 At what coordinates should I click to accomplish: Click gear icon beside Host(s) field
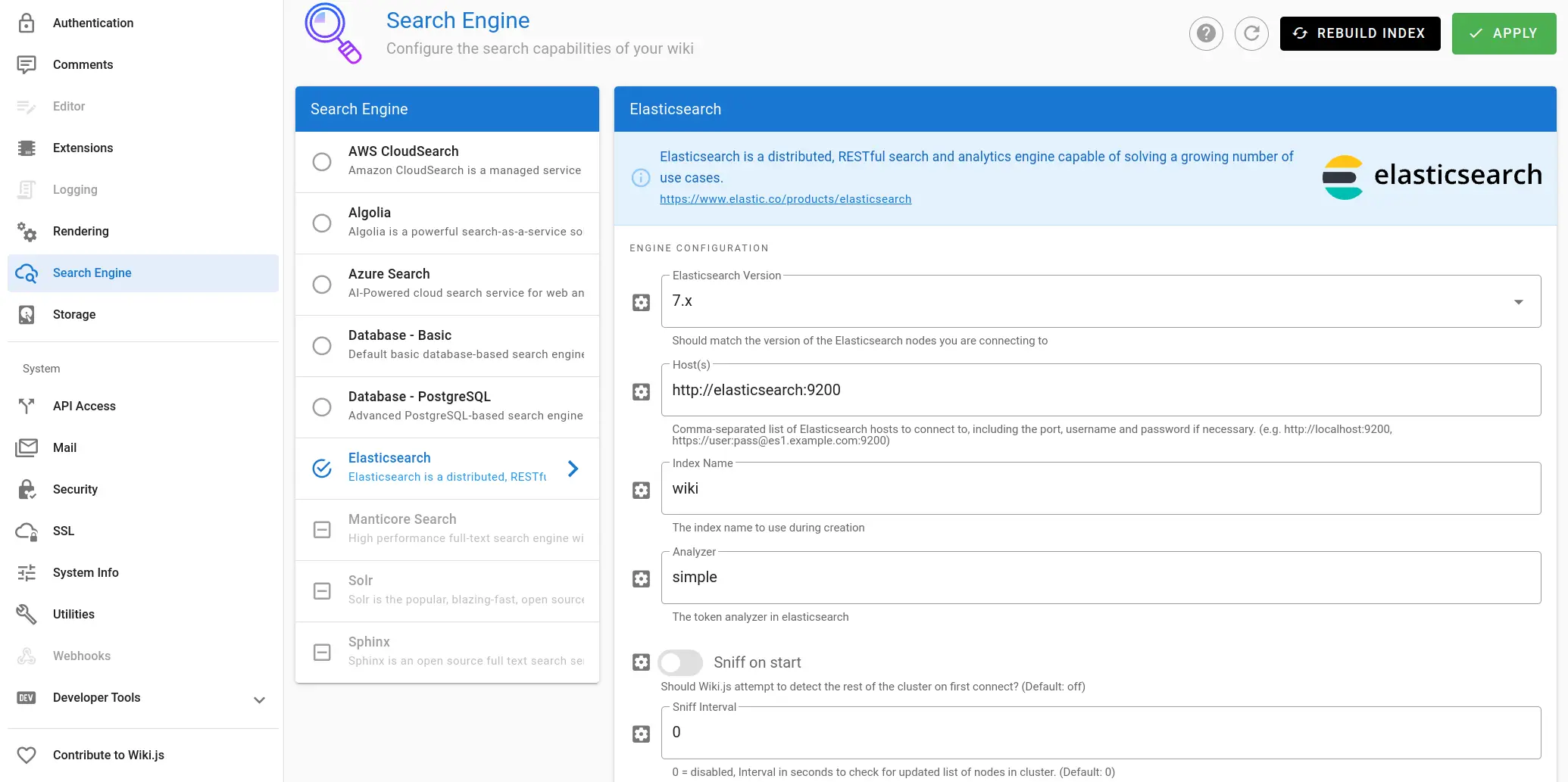(x=641, y=392)
